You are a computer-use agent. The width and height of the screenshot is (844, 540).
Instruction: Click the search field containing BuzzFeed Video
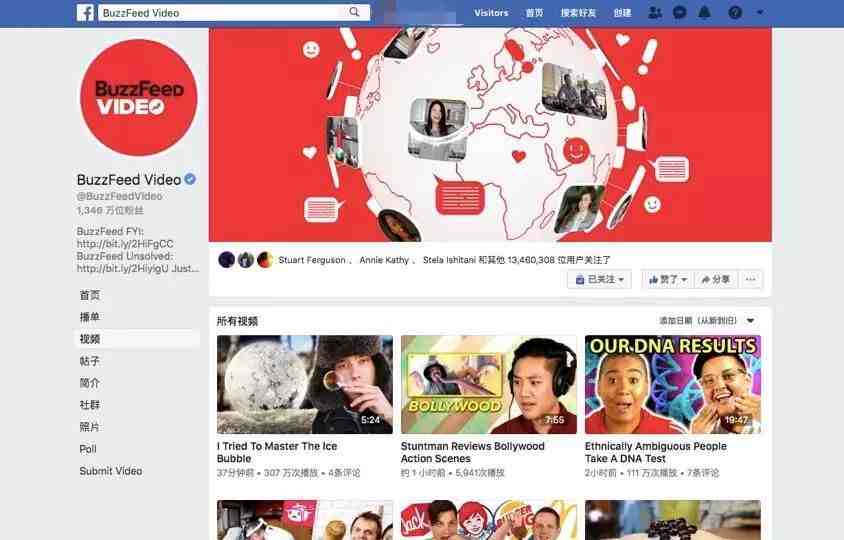point(234,12)
